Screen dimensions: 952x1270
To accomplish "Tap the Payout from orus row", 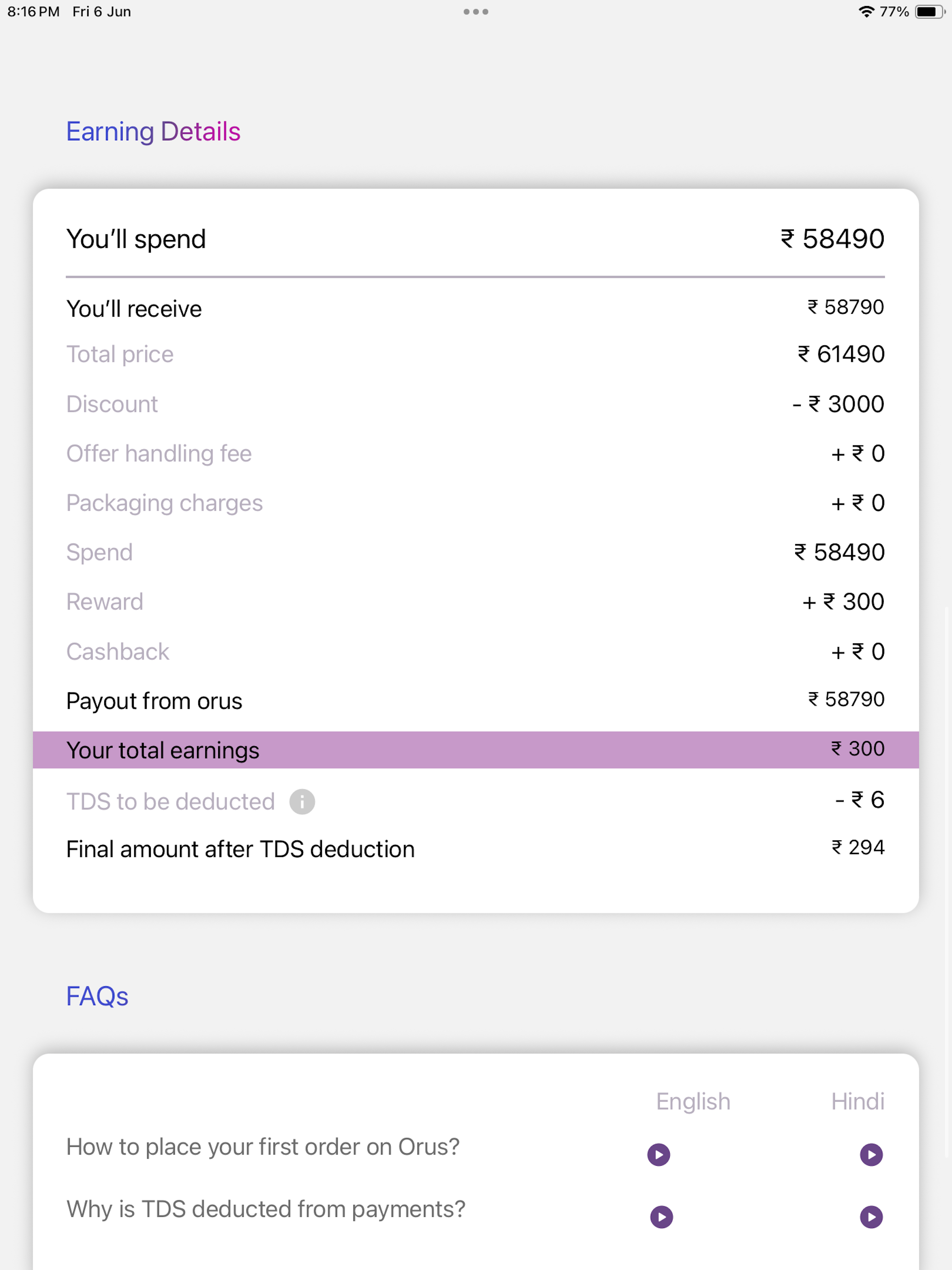I will (x=476, y=701).
